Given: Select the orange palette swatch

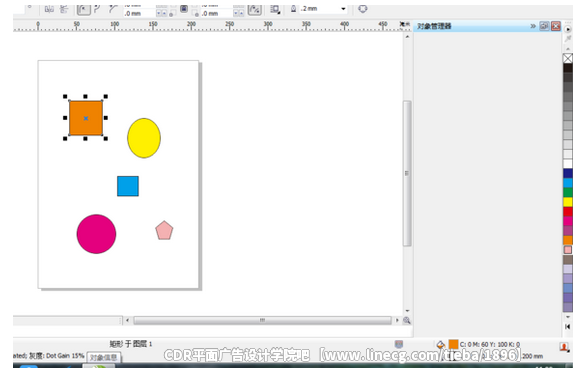Looking at the screenshot, I should 568,240.
